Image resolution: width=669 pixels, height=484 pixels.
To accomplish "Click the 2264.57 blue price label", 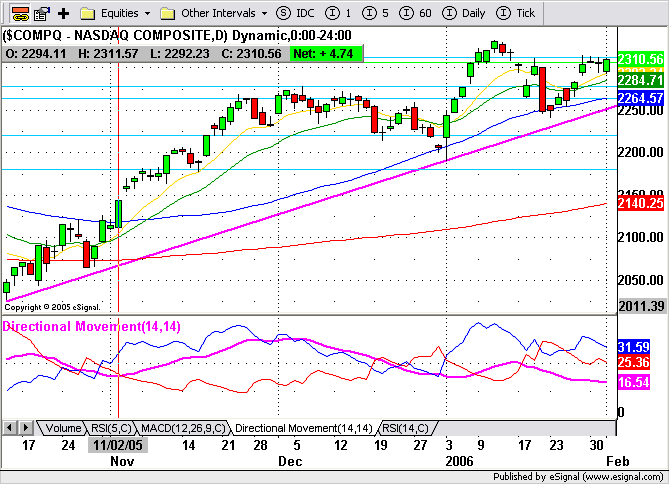I will pos(641,98).
